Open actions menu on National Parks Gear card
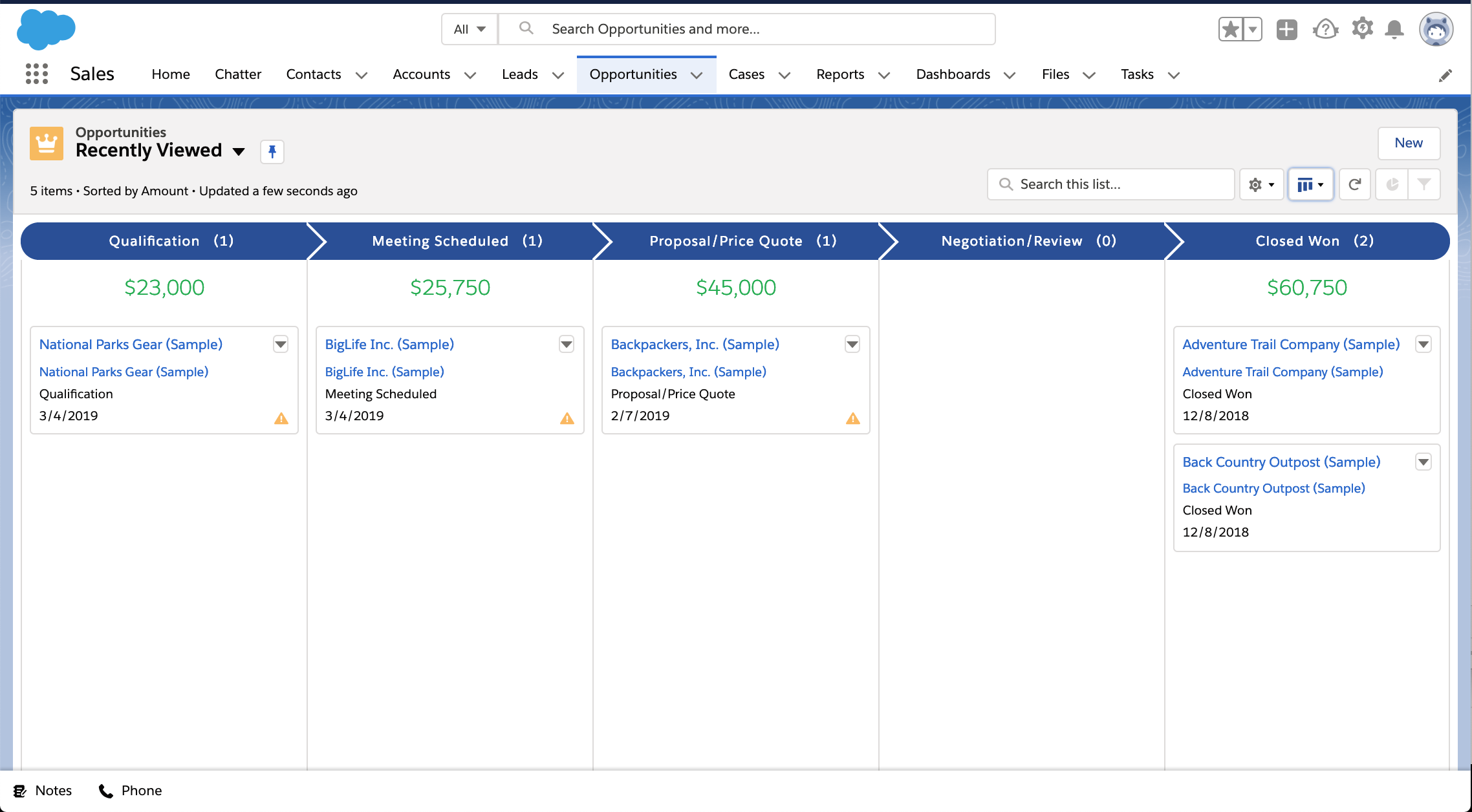This screenshot has height=812, width=1472. [x=281, y=345]
